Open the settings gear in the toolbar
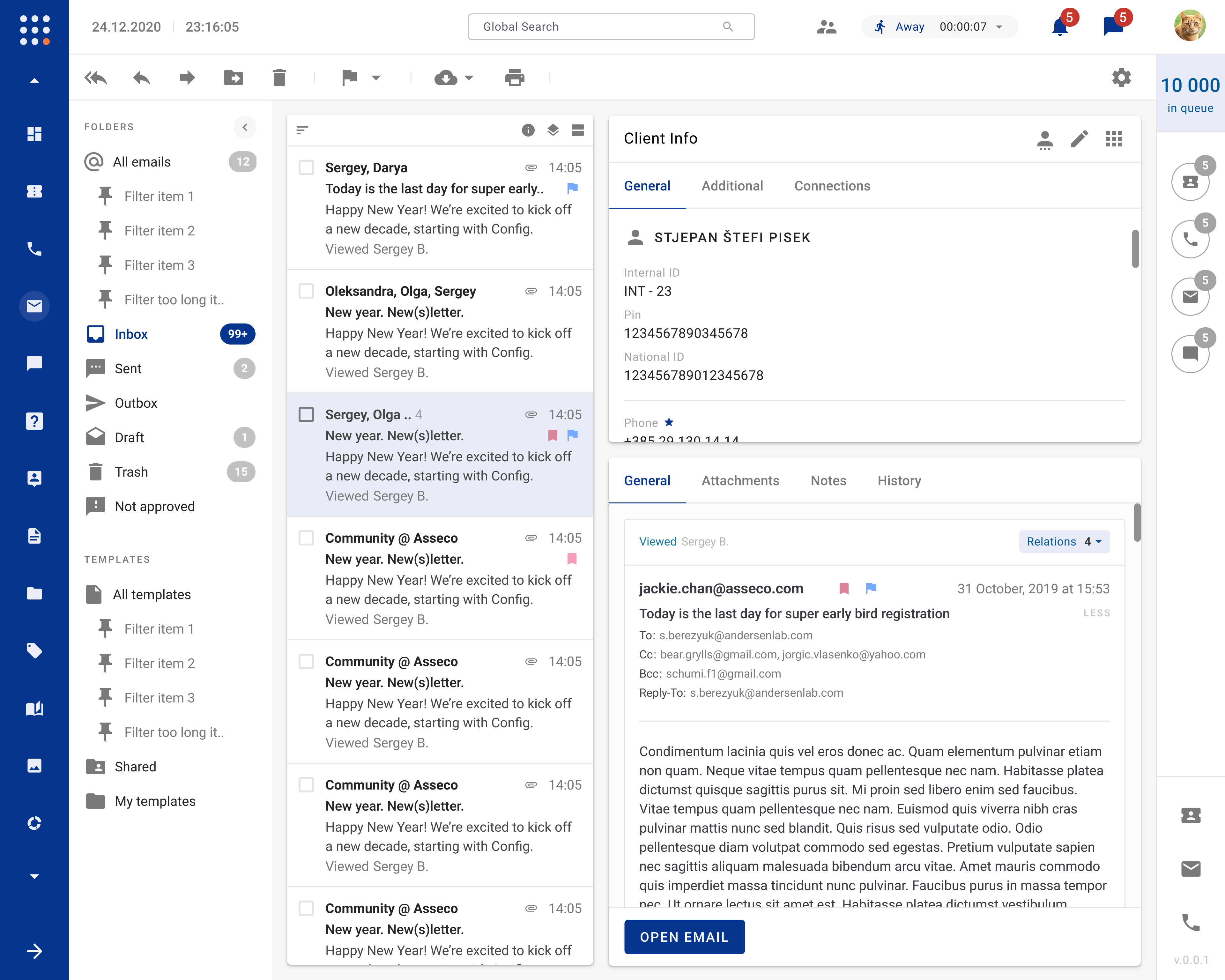The image size is (1225, 980). pyautogui.click(x=1121, y=78)
